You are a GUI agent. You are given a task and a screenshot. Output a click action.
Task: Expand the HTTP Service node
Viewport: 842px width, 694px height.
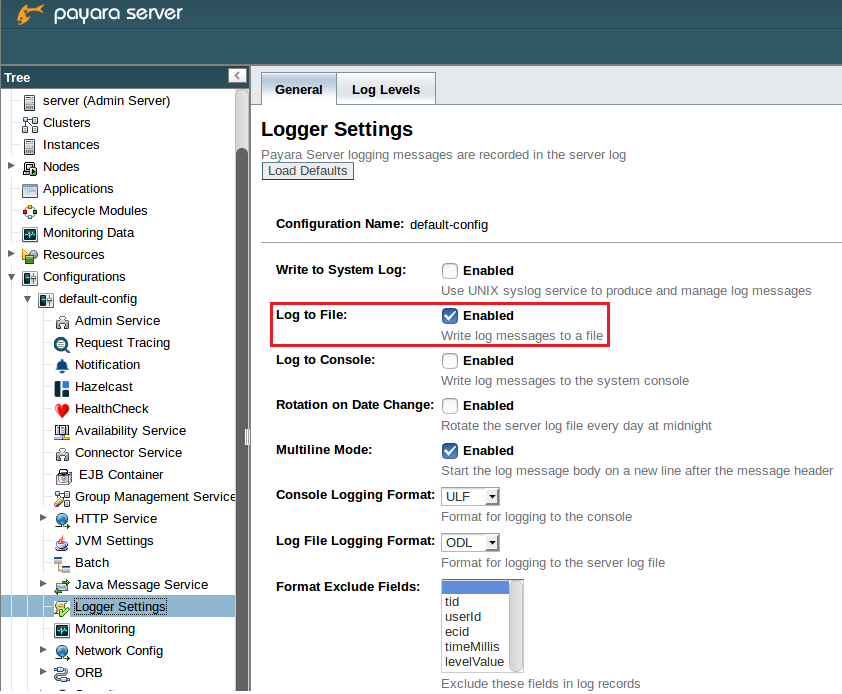click(43, 518)
